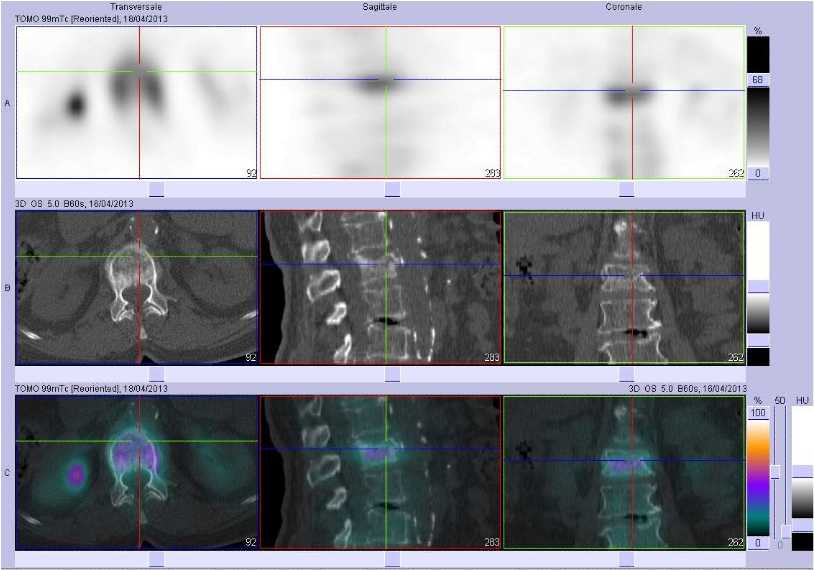
Task: Click slice slider handle under SPECT transversal view
Action: (x=156, y=189)
